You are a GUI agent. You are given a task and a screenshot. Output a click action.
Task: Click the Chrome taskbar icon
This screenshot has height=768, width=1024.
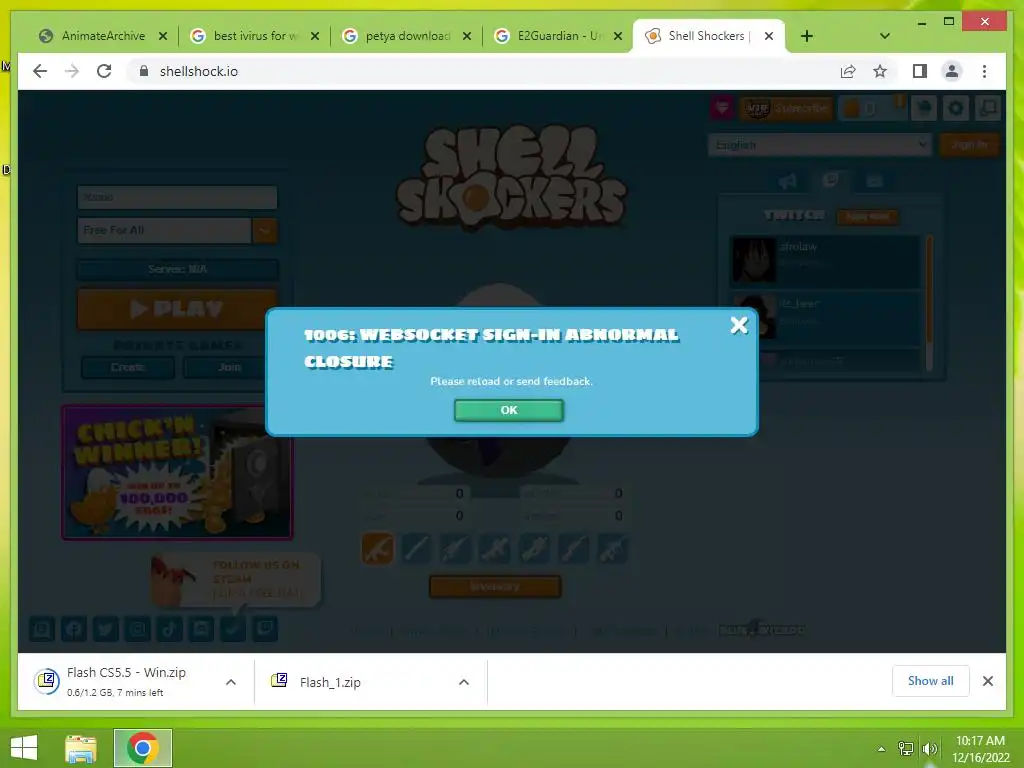[143, 748]
